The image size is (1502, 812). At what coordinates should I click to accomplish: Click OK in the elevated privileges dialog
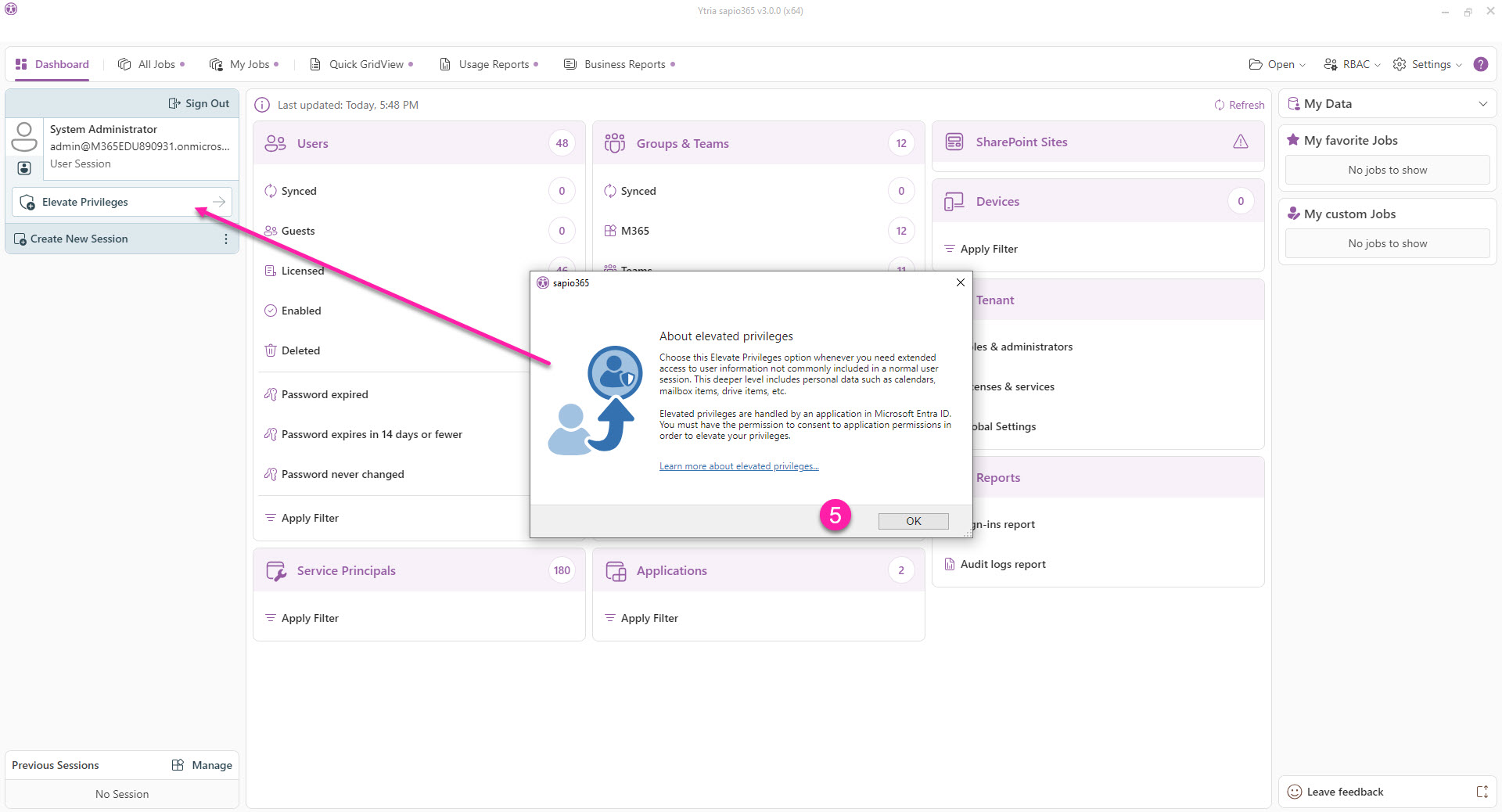pos(913,521)
